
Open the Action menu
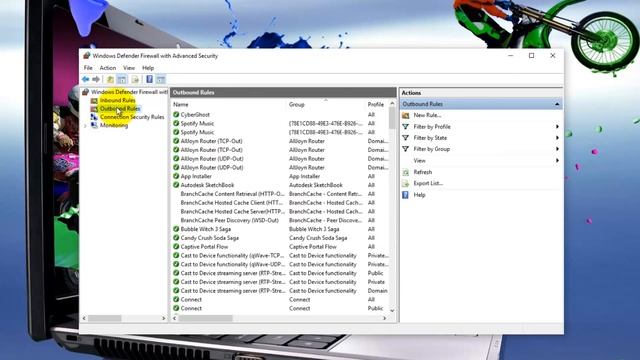tap(108, 68)
